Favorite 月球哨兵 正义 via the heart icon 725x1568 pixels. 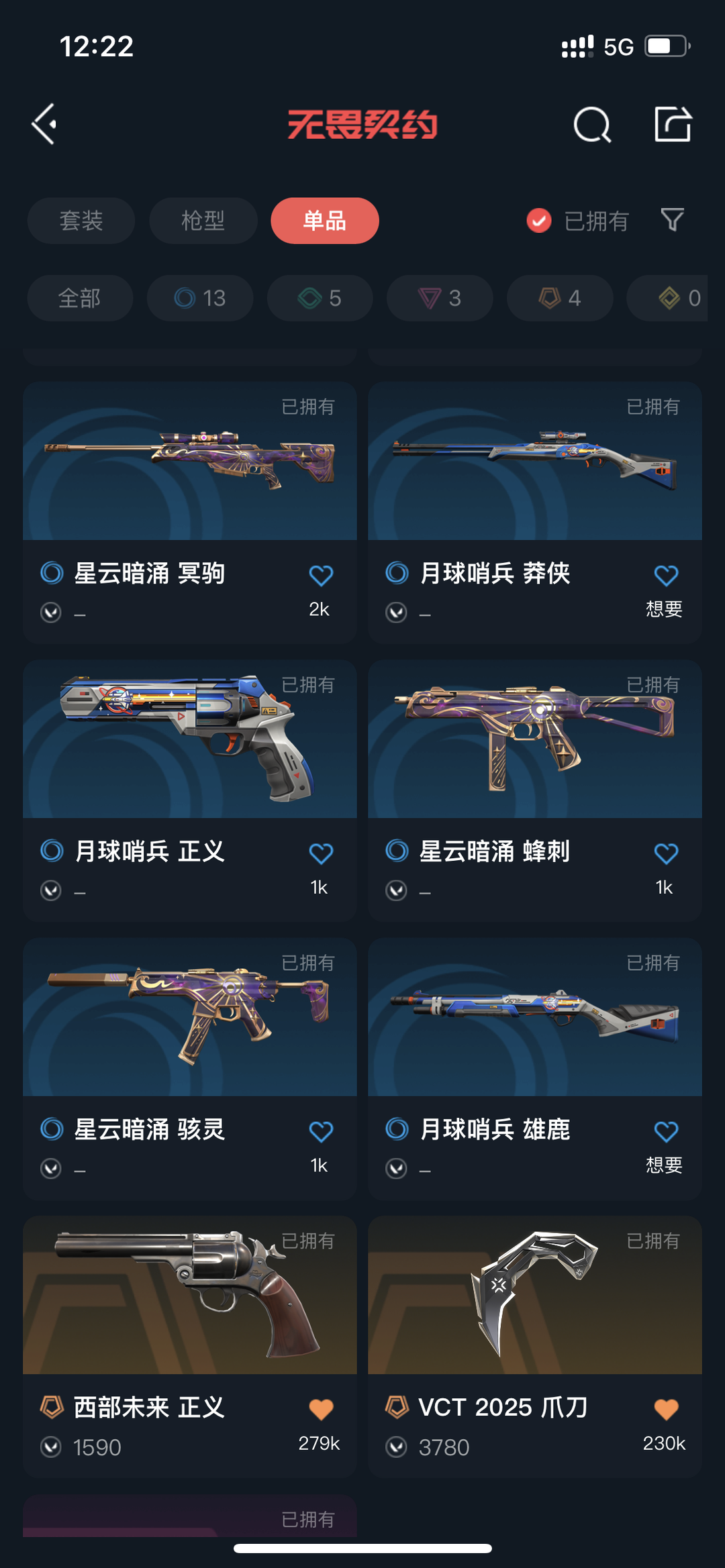tap(321, 853)
